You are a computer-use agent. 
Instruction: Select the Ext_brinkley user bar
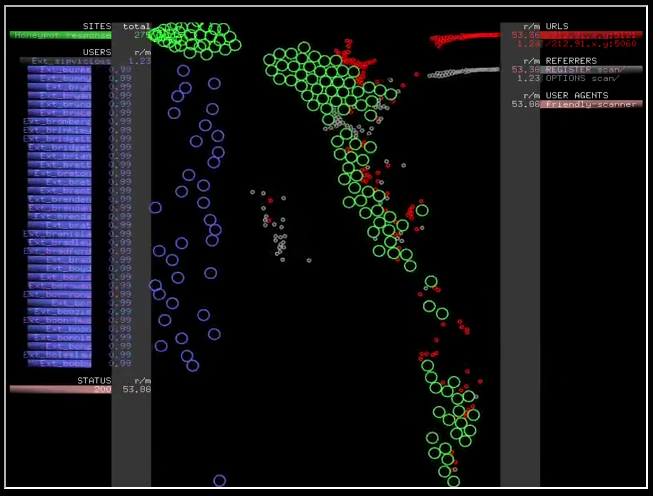click(58, 130)
